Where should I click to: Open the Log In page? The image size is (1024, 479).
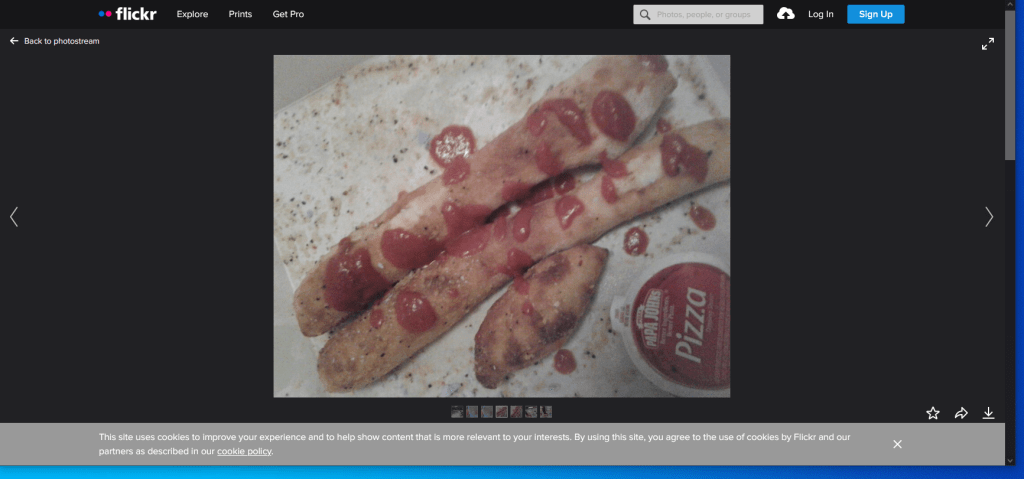click(x=820, y=14)
